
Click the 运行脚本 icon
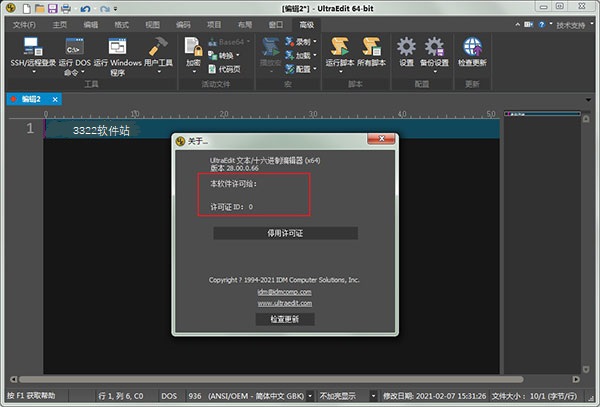[339, 46]
